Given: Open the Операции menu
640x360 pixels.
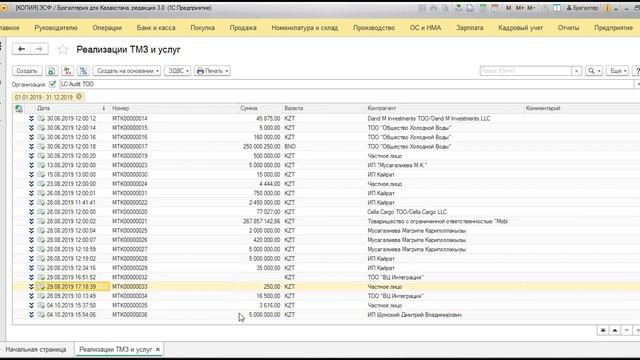Looking at the screenshot, I should tap(107, 28).
